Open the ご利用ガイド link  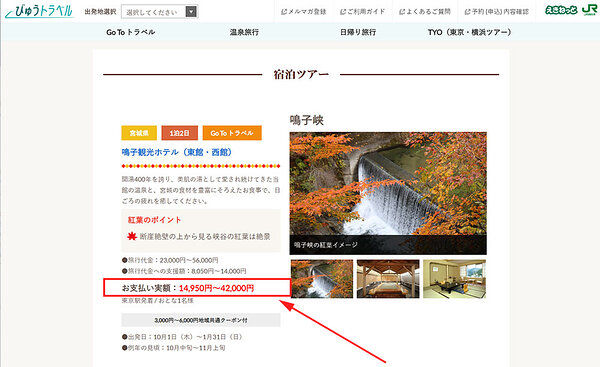tap(362, 12)
